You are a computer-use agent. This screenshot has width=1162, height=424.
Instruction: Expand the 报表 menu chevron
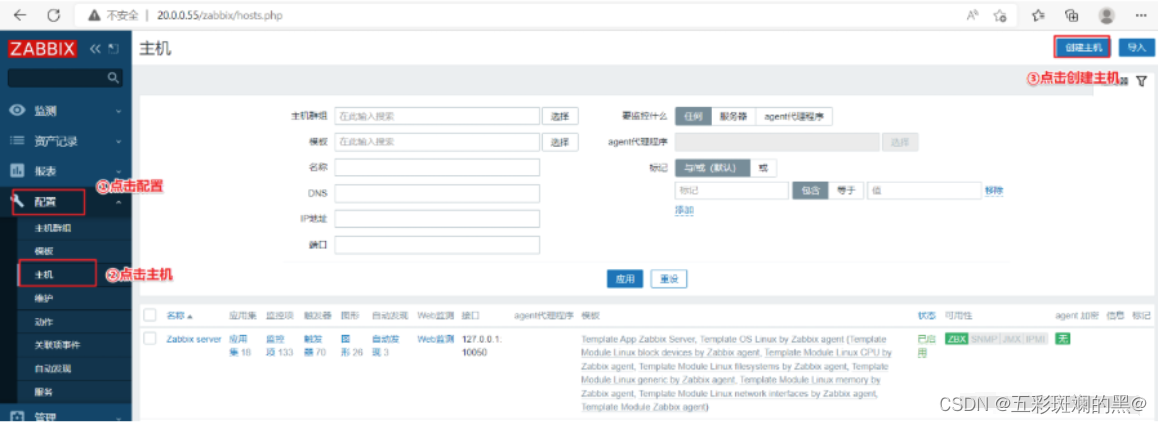[x=119, y=171]
